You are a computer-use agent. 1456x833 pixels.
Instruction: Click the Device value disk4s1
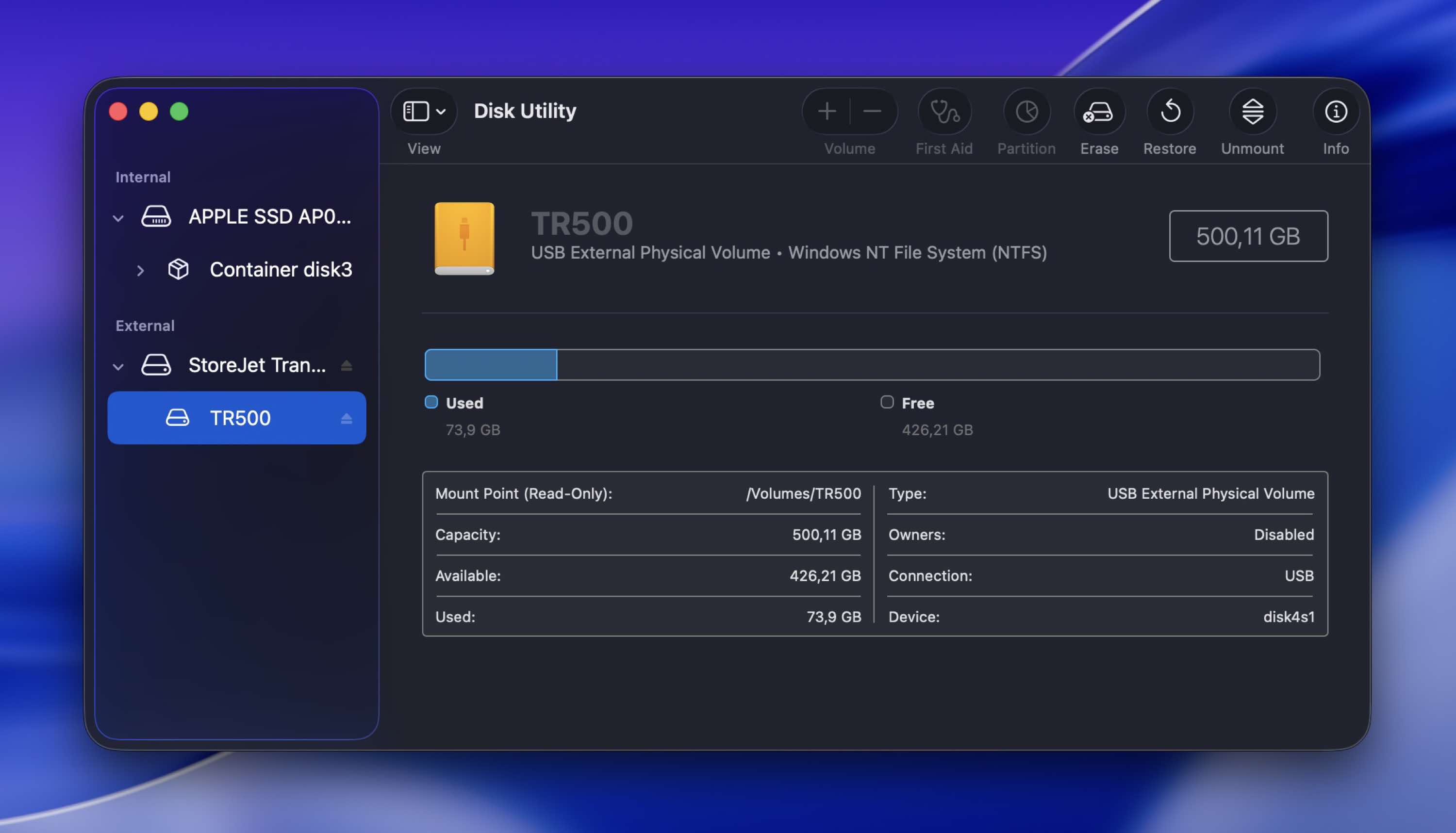click(x=1289, y=617)
